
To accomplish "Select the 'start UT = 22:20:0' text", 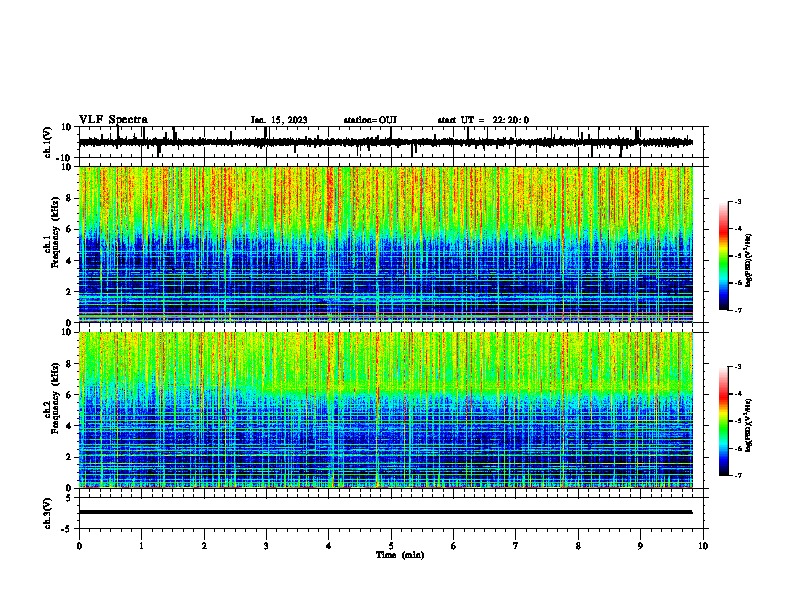I will pyautogui.click(x=483, y=120).
